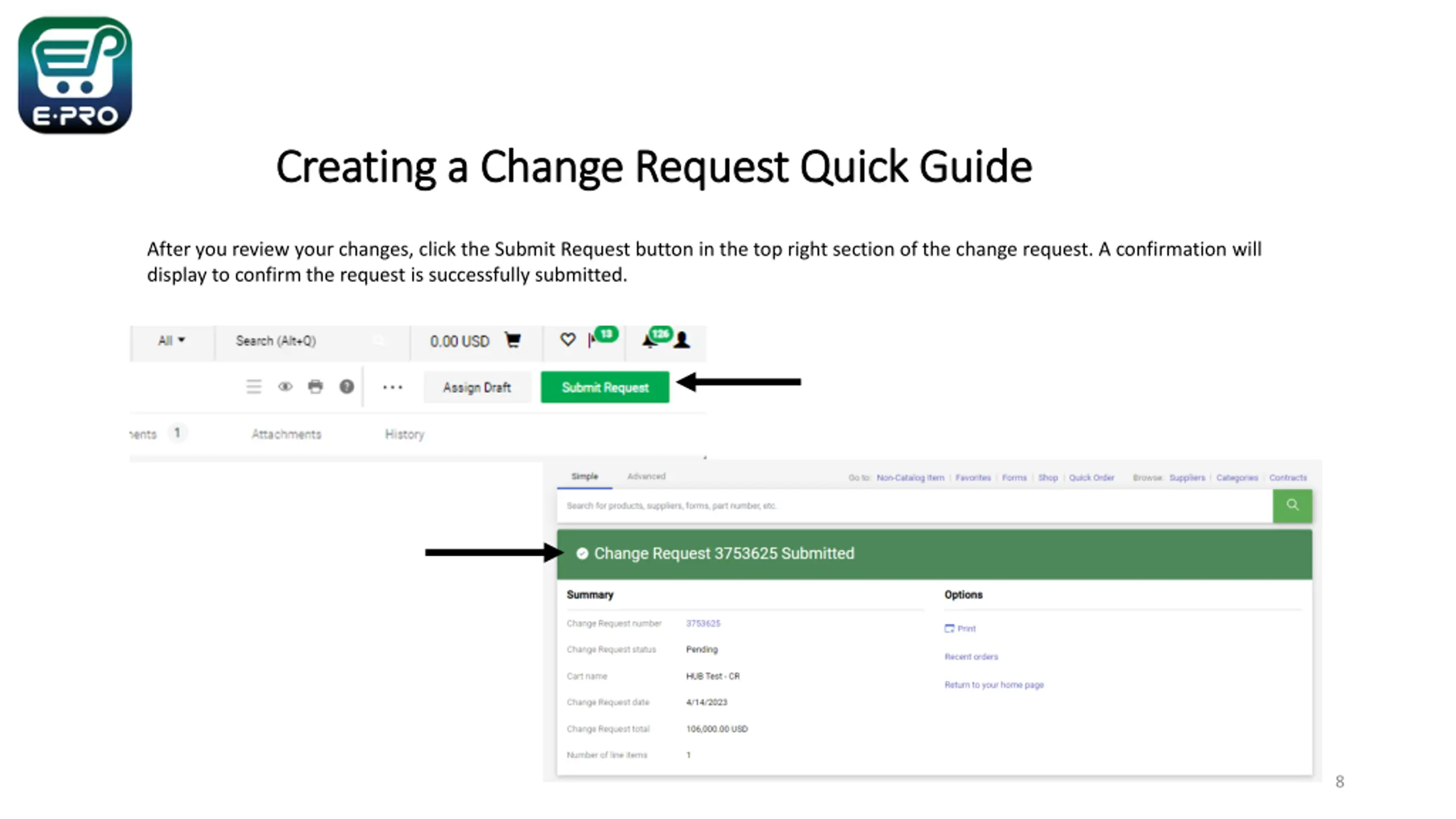
Task: Open the user profile icon
Action: point(682,340)
